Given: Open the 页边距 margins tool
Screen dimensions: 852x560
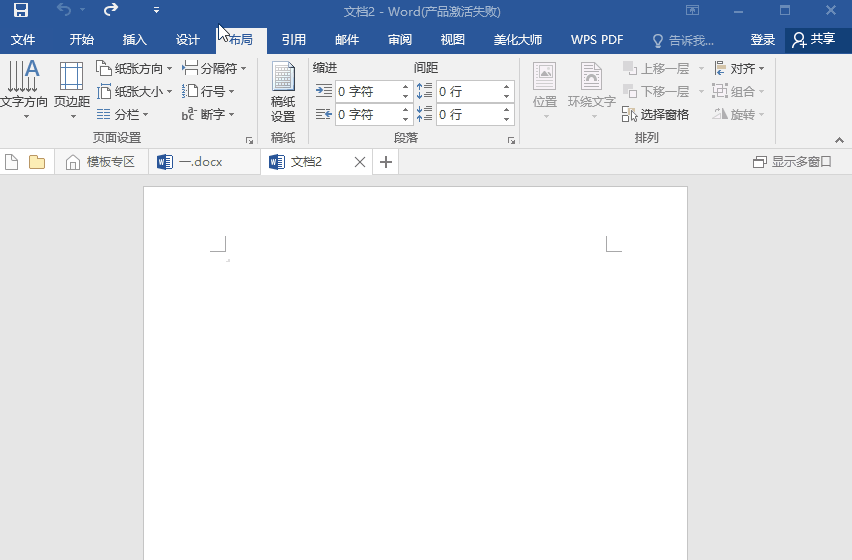Looking at the screenshot, I should [71, 88].
